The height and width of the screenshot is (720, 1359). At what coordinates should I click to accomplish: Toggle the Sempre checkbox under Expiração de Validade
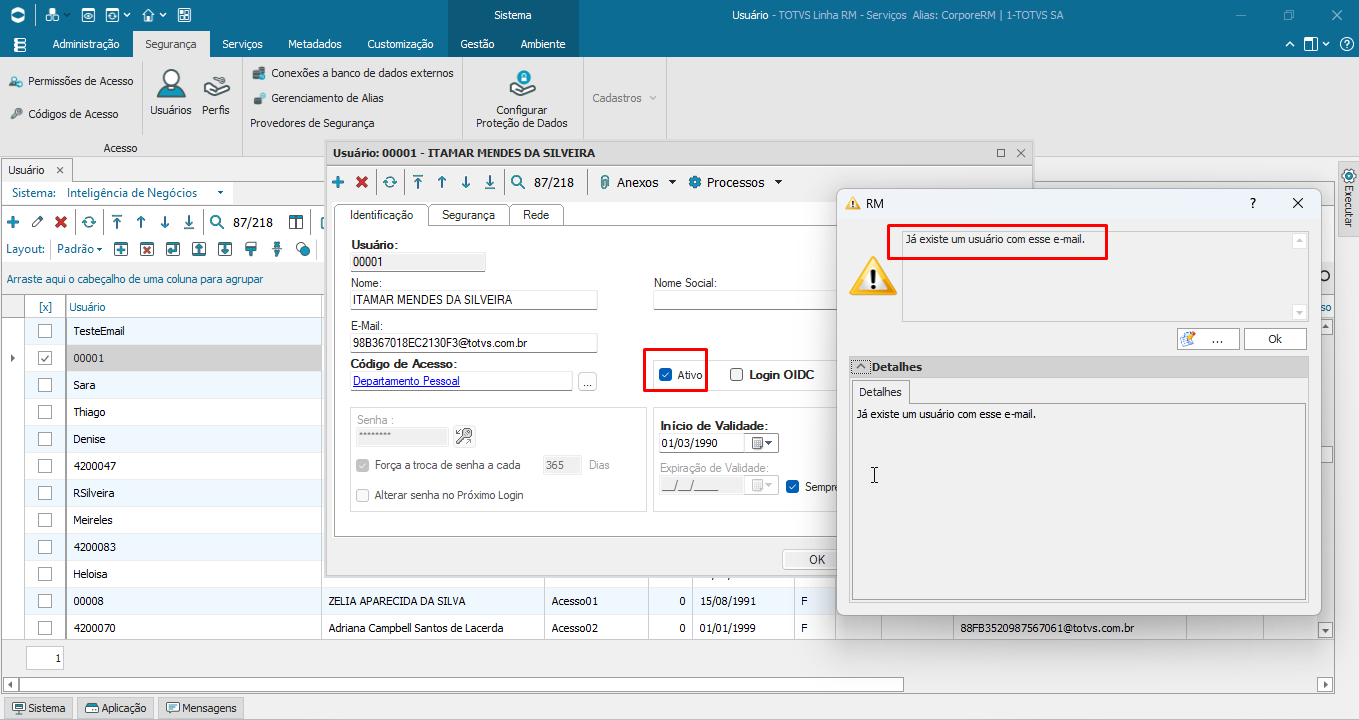tap(793, 487)
